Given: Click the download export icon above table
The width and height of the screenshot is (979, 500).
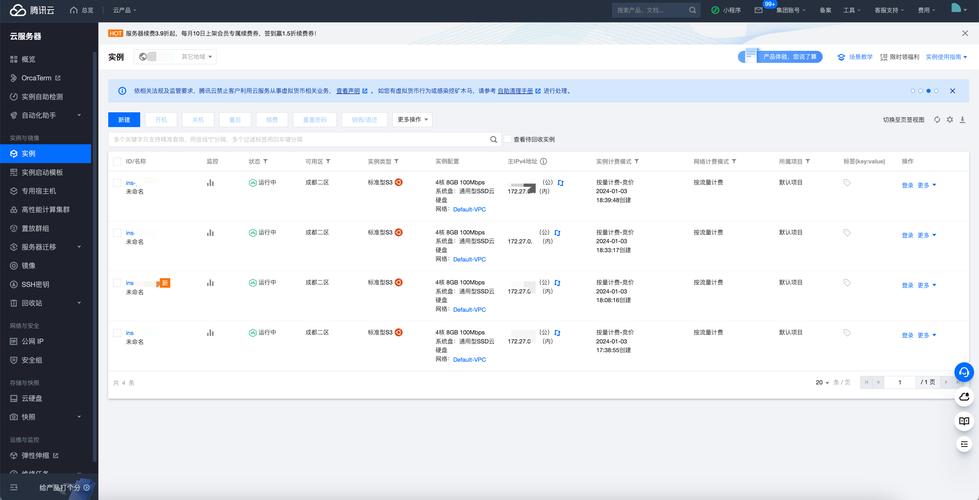Looking at the screenshot, I should pyautogui.click(x=961, y=119).
